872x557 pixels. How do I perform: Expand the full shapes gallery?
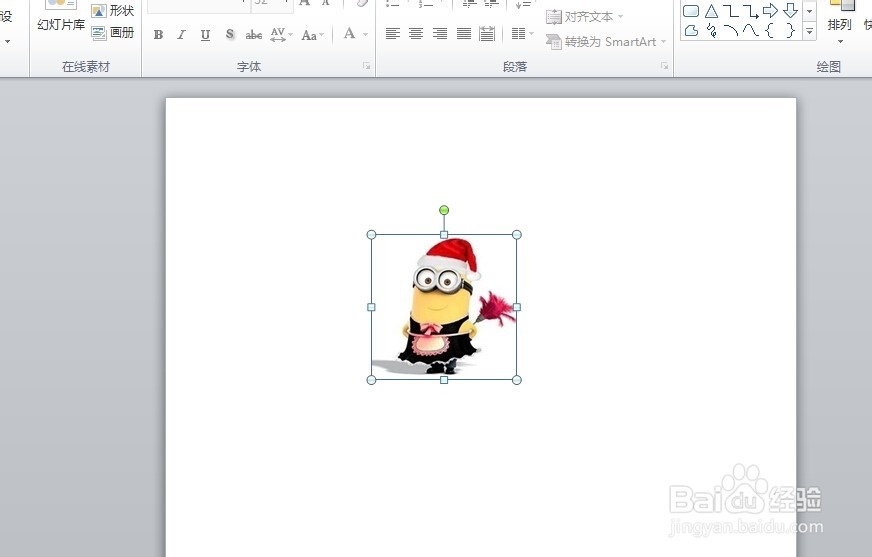tap(810, 32)
